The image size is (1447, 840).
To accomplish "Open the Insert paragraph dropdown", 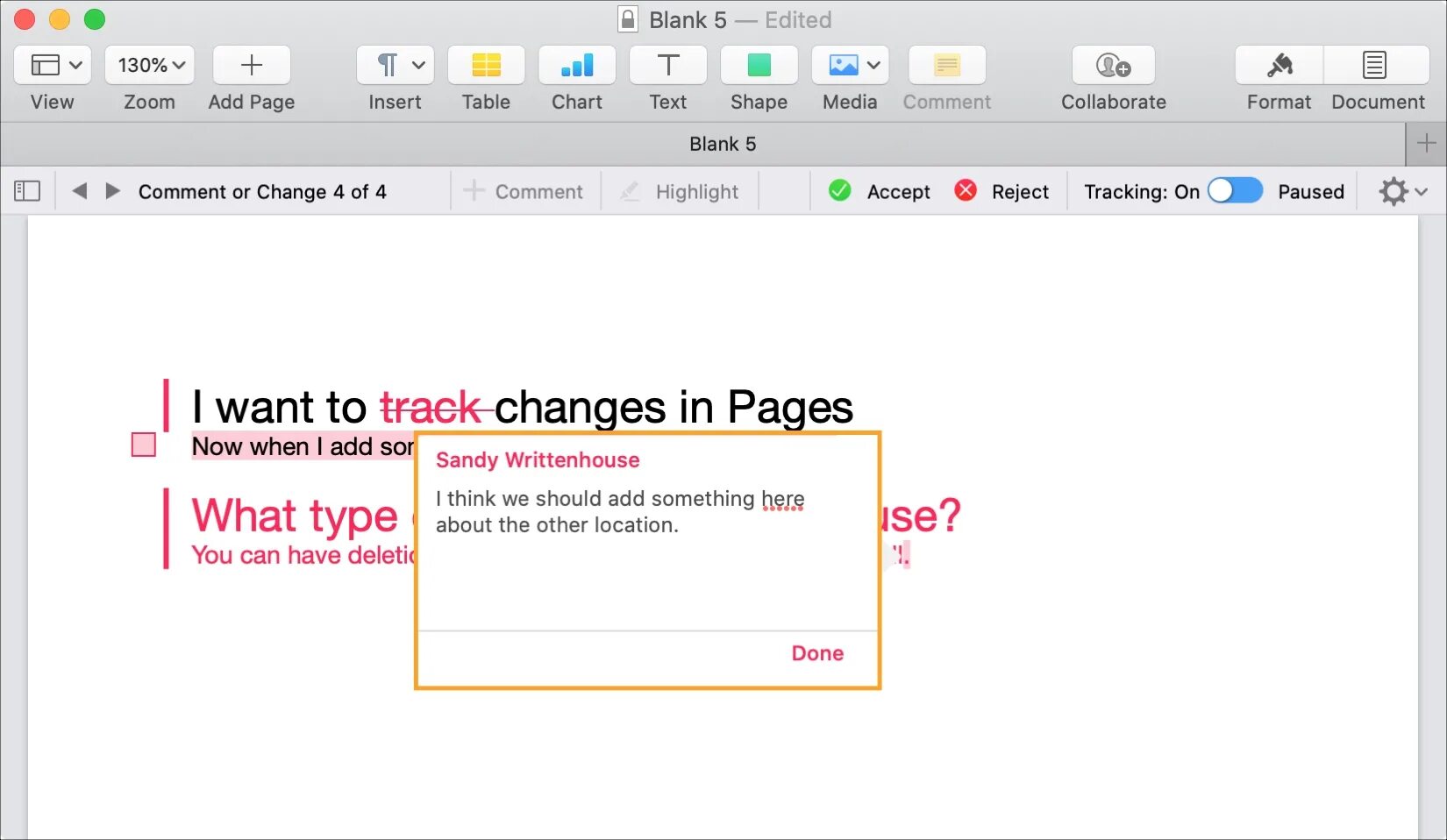I will click(x=396, y=65).
